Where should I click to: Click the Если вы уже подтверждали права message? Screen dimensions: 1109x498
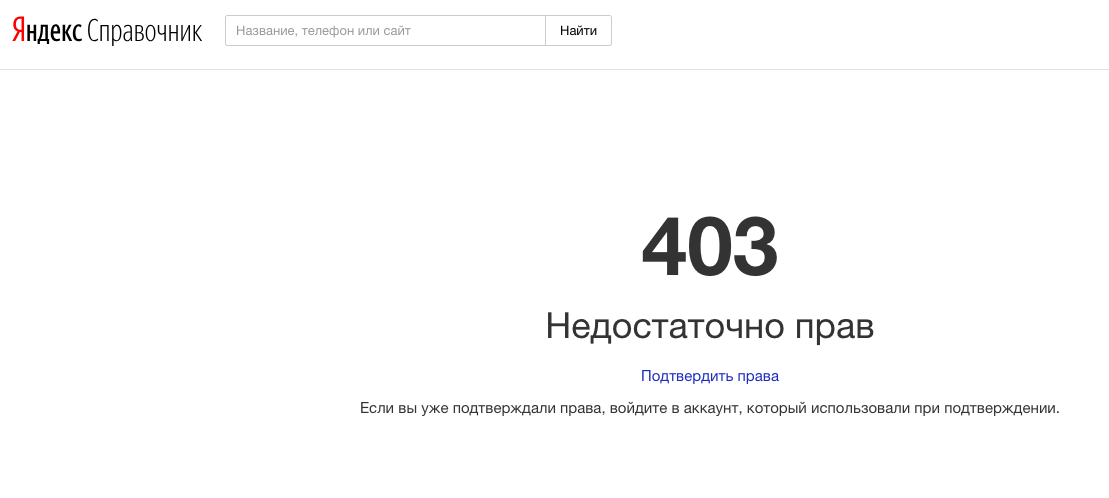click(709, 408)
